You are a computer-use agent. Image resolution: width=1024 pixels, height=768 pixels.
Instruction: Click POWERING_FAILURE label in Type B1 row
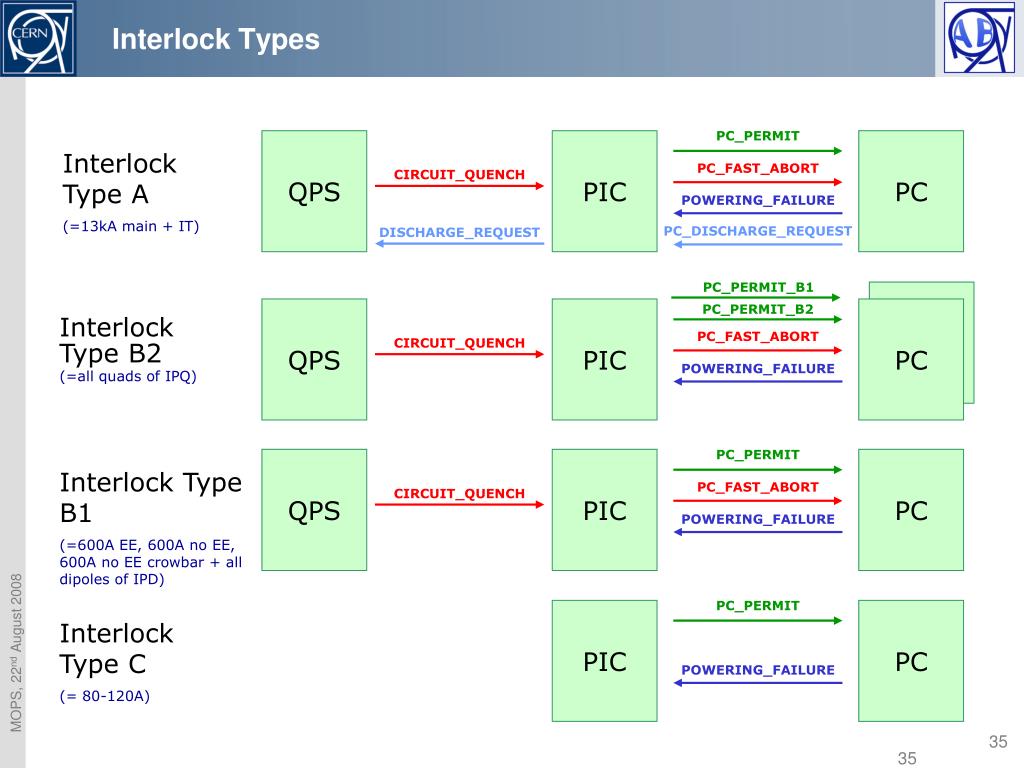coord(758,519)
